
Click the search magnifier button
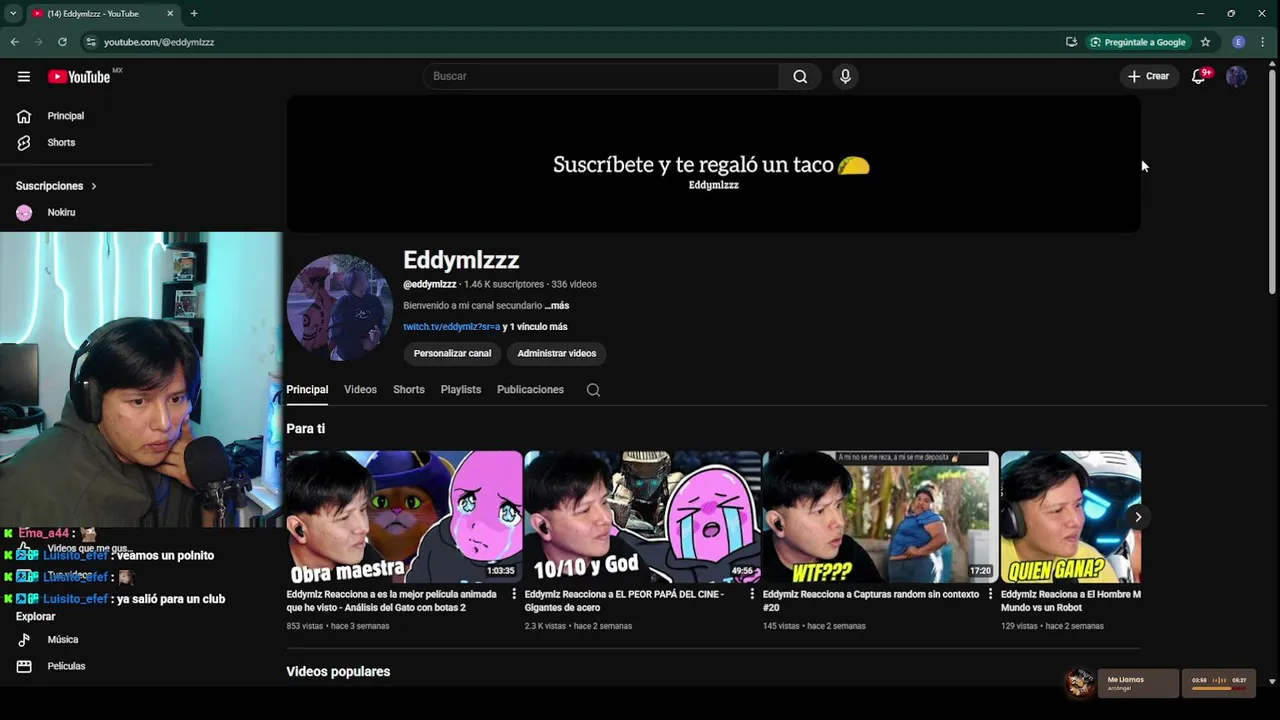click(800, 76)
